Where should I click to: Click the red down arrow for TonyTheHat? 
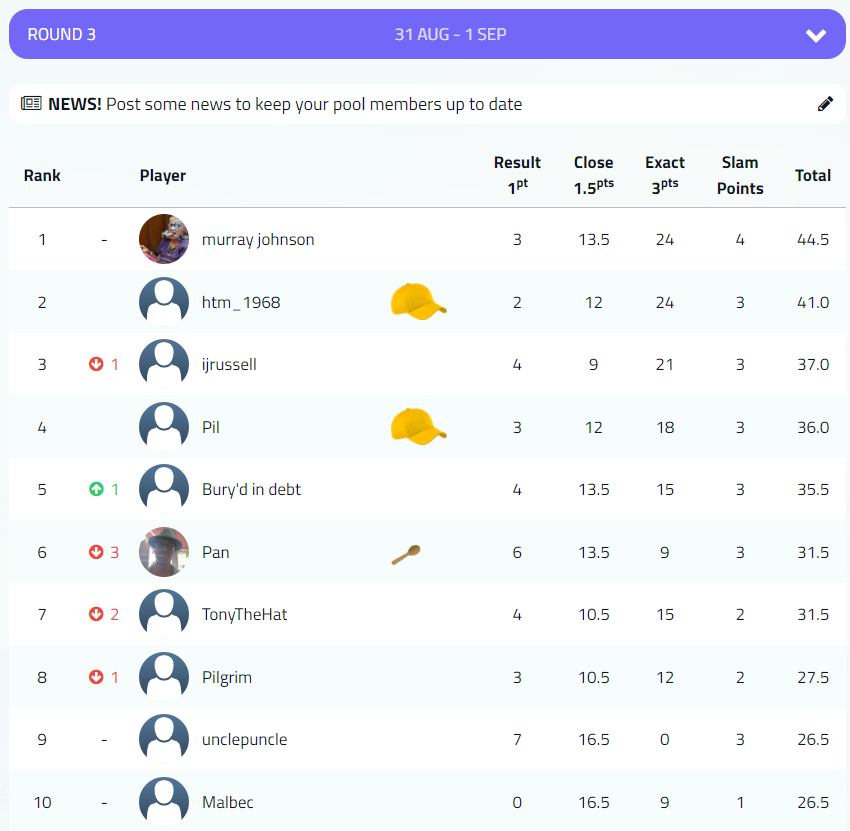[x=96, y=615]
